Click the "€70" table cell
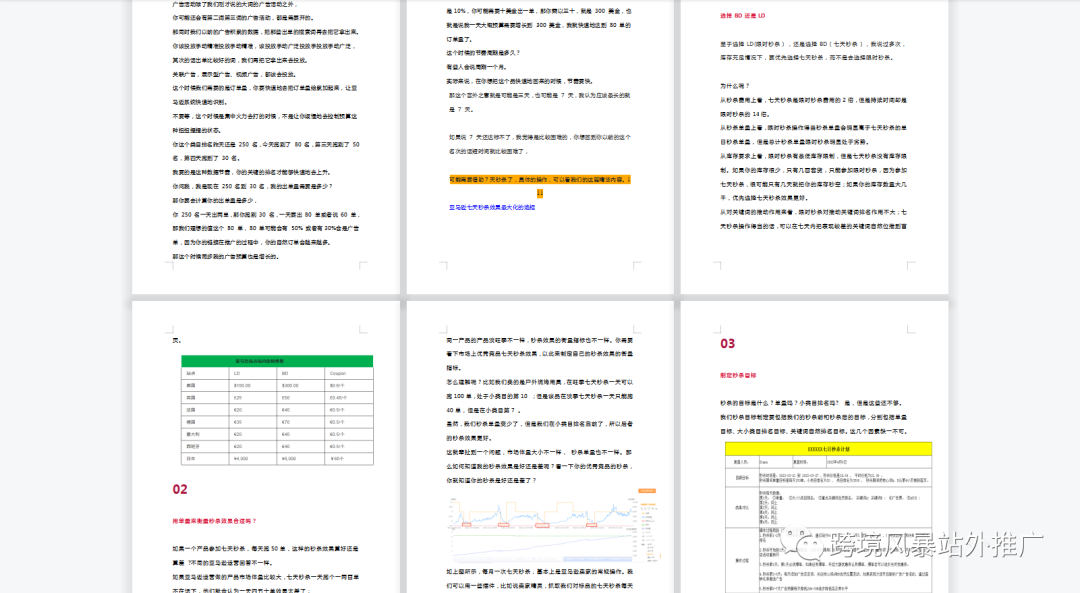Viewport: 1080px width, 593px height. pyautogui.click(x=300, y=422)
